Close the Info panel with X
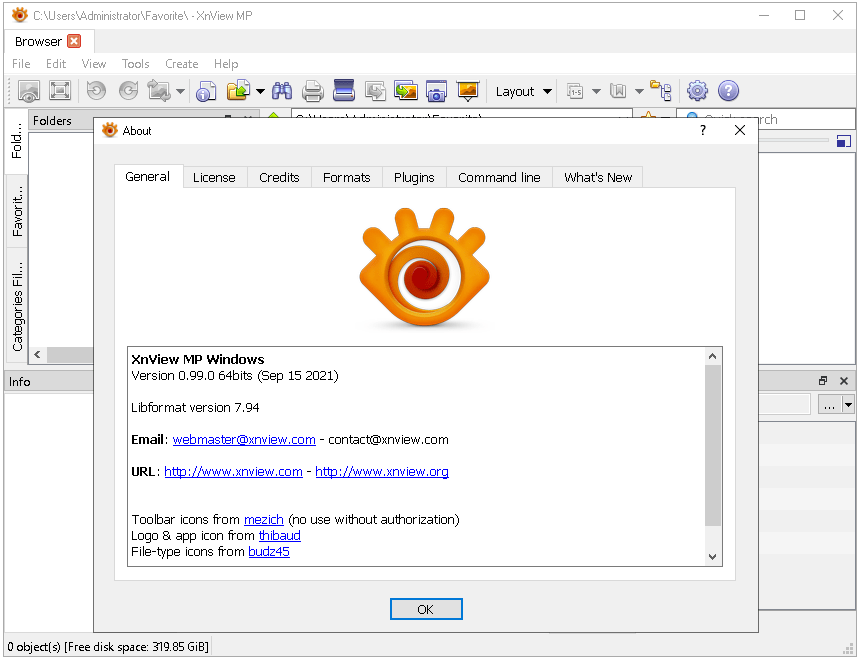Image resolution: width=860 pixels, height=659 pixels. pos(844,380)
